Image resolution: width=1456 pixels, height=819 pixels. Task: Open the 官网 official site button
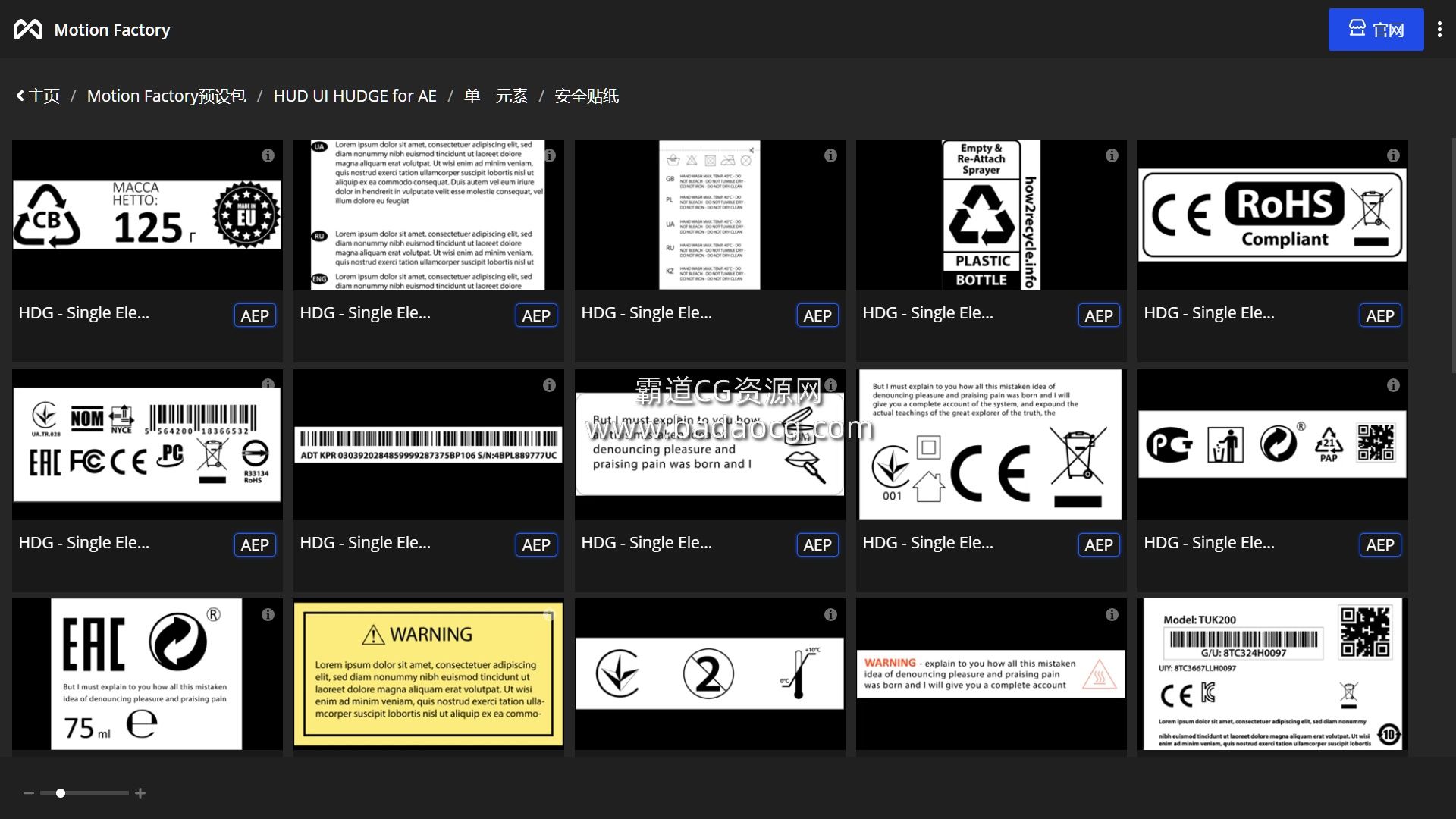[1376, 30]
